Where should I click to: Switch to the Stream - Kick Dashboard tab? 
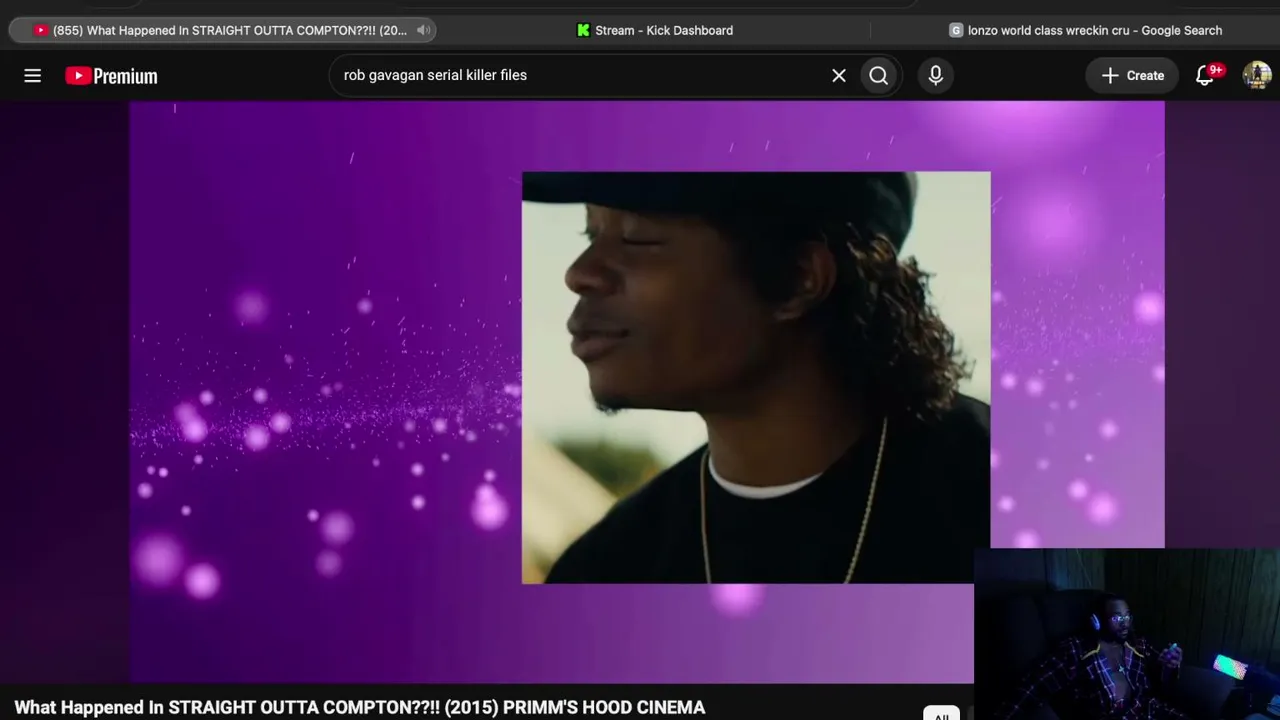click(655, 30)
